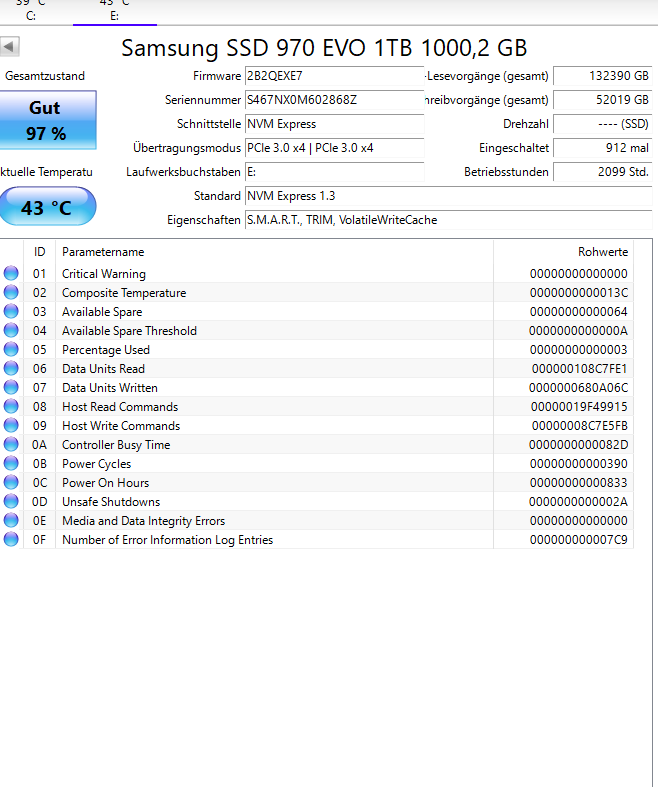The width and height of the screenshot is (658, 787).
Task: Click the Parametername column header
Action: [274, 252]
